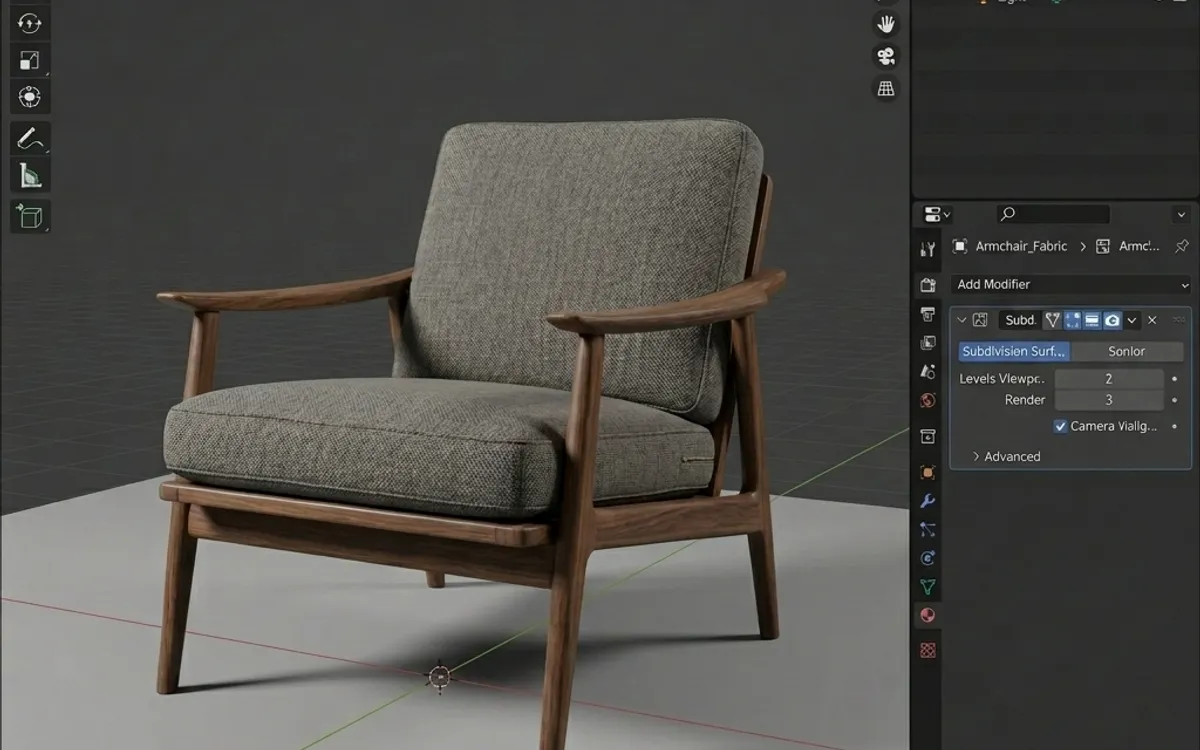Open the Material properties tab
Screen dimensions: 1200x750
click(x=928, y=616)
